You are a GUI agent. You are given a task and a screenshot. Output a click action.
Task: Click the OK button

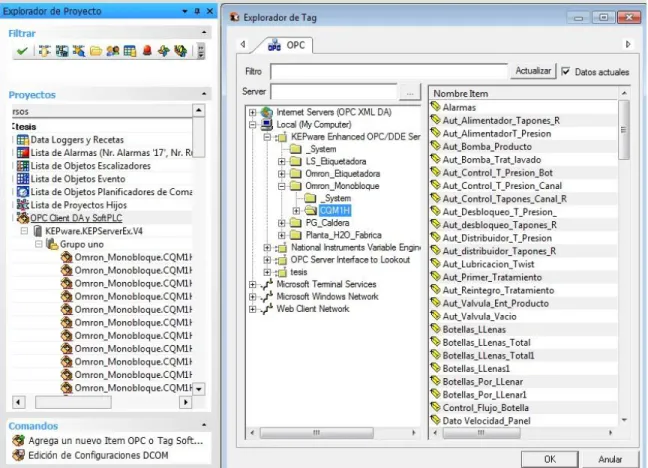pyautogui.click(x=550, y=459)
